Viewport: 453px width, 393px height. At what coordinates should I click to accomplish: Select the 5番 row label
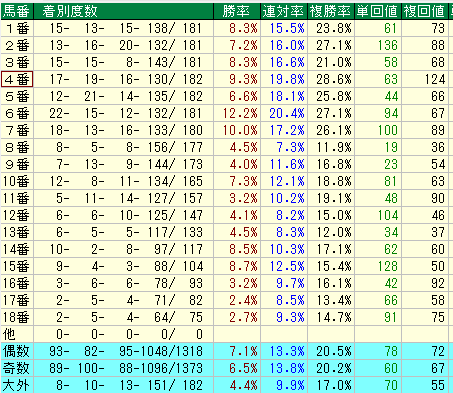17,97
